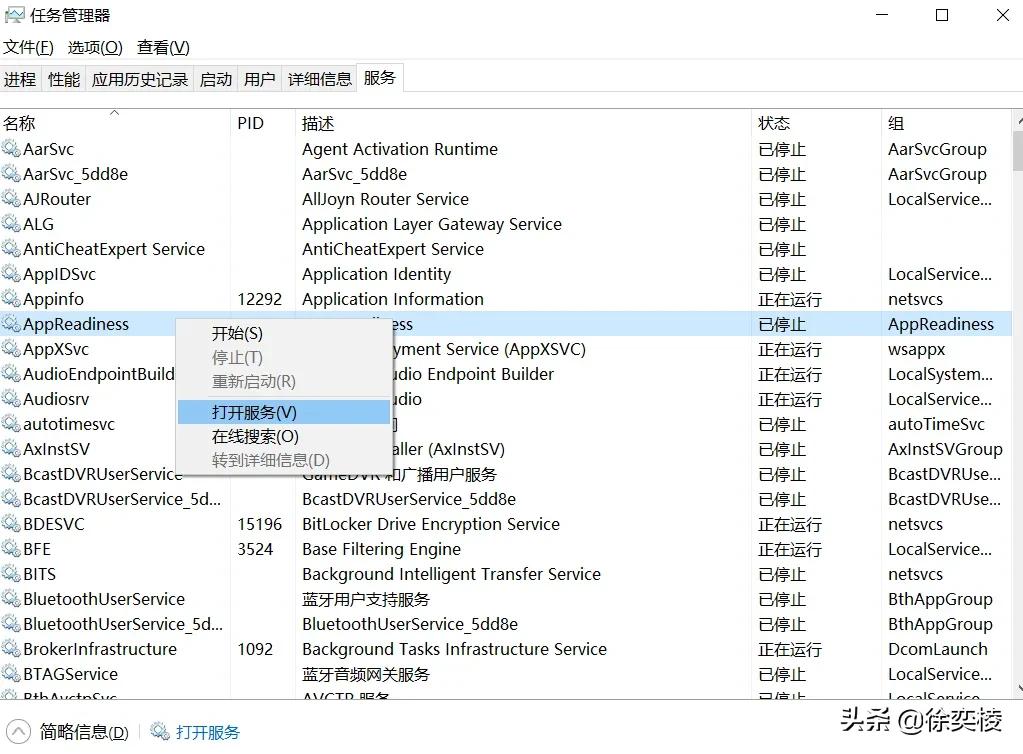The image size is (1023, 754).
Task: Click the Task Manager icon in the title bar
Action: tap(16, 15)
